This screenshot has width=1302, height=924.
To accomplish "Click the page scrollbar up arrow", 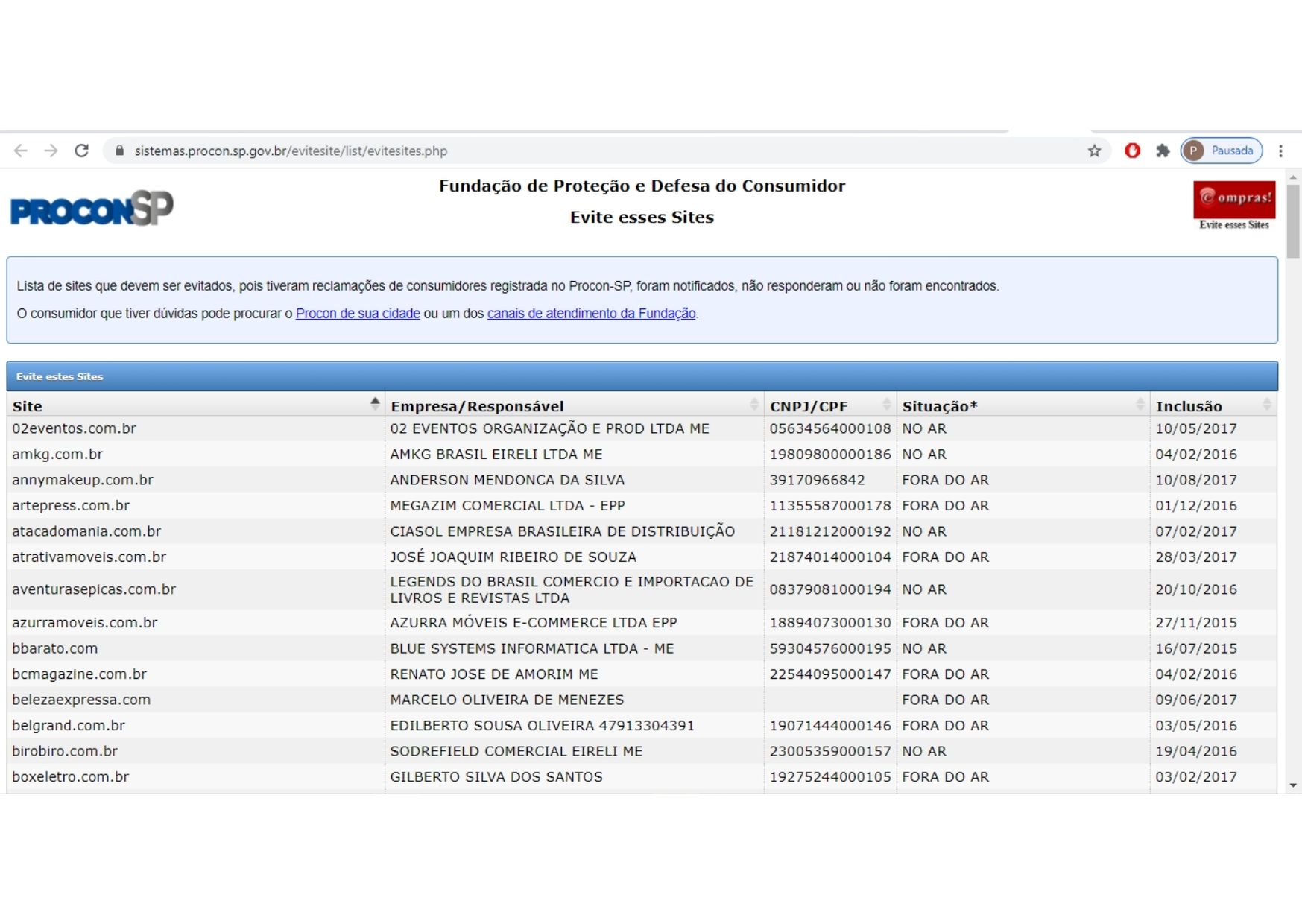I will coord(1293,177).
